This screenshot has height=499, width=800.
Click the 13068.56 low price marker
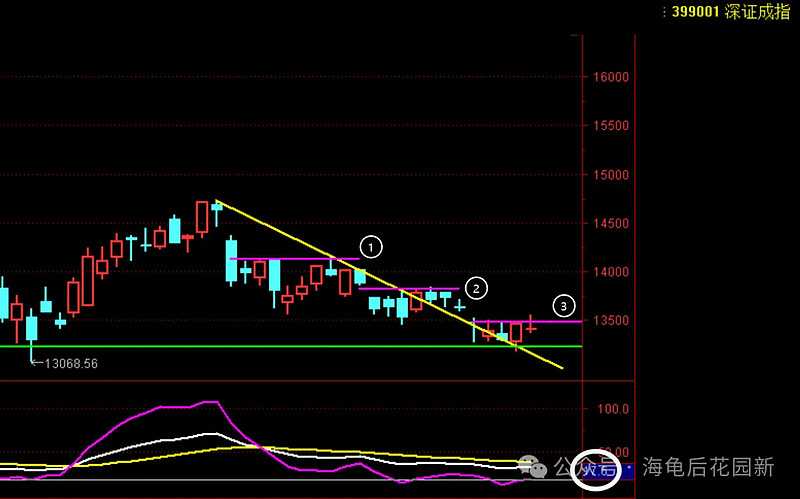[x=64, y=363]
